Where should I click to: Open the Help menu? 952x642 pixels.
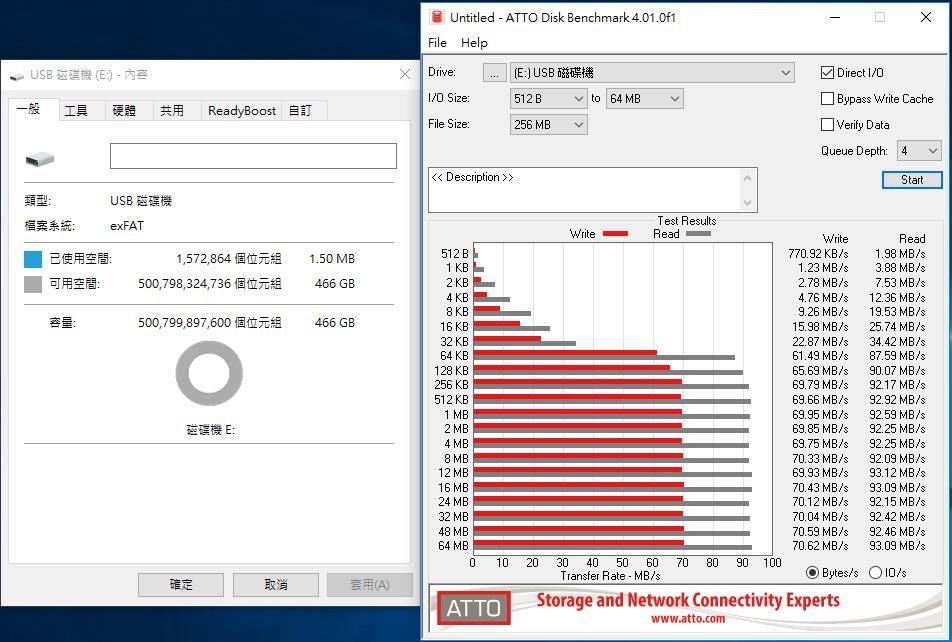tap(474, 43)
